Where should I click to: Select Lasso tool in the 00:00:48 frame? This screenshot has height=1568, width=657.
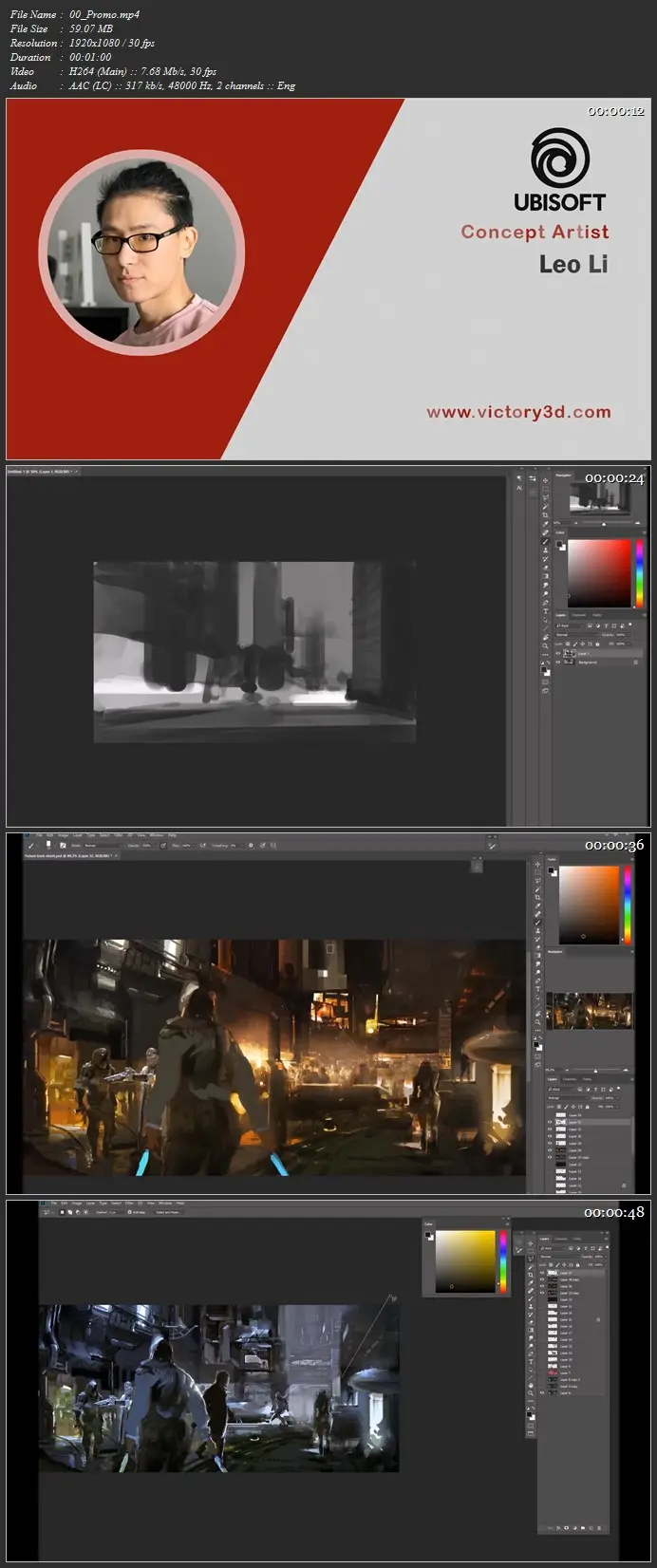pos(531,1259)
